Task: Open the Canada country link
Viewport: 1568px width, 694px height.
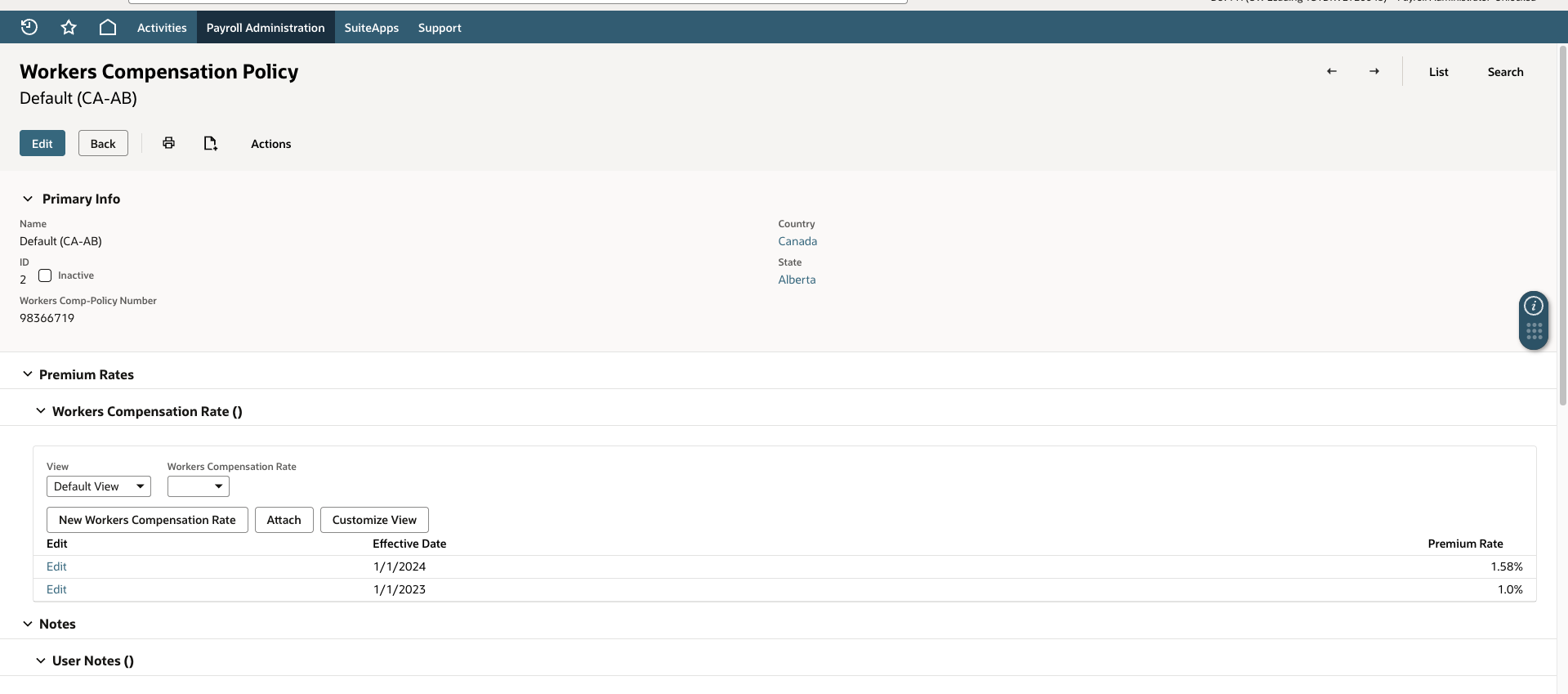Action: click(x=797, y=241)
